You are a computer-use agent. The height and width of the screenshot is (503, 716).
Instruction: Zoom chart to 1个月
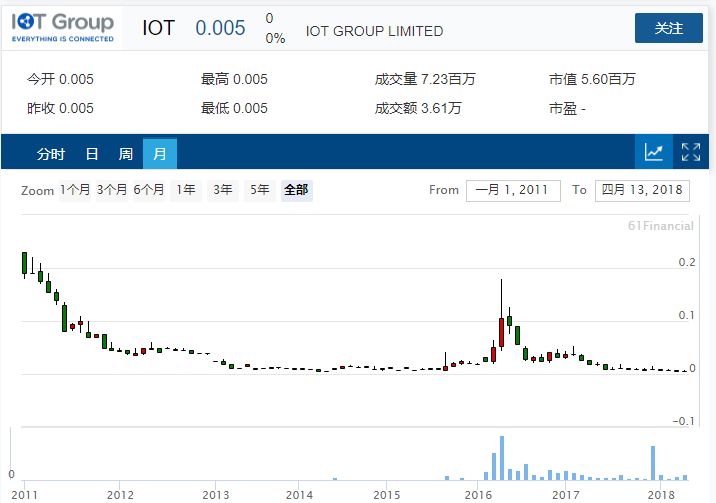tap(75, 189)
